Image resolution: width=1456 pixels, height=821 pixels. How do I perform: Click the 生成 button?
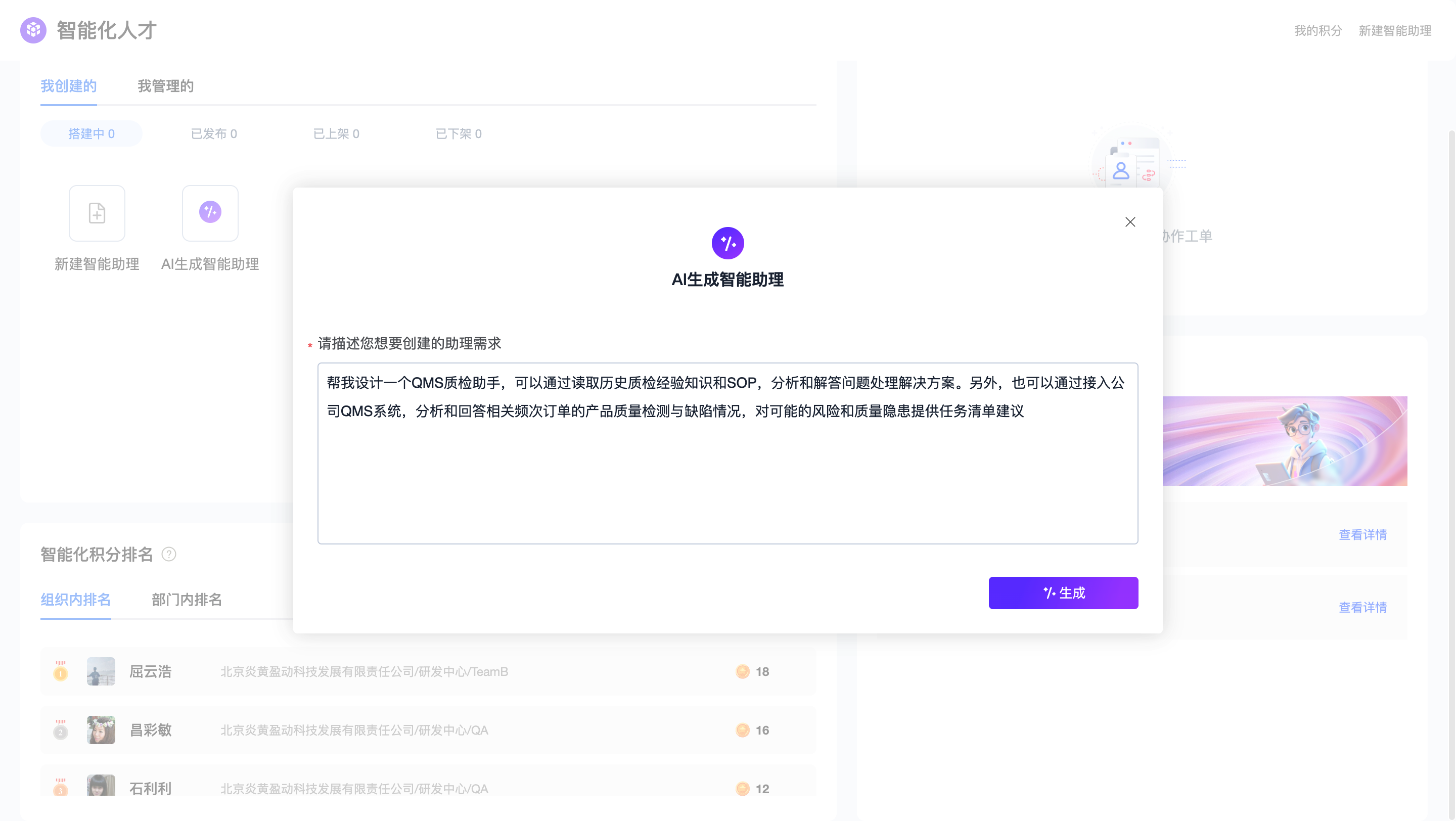pyautogui.click(x=1063, y=592)
